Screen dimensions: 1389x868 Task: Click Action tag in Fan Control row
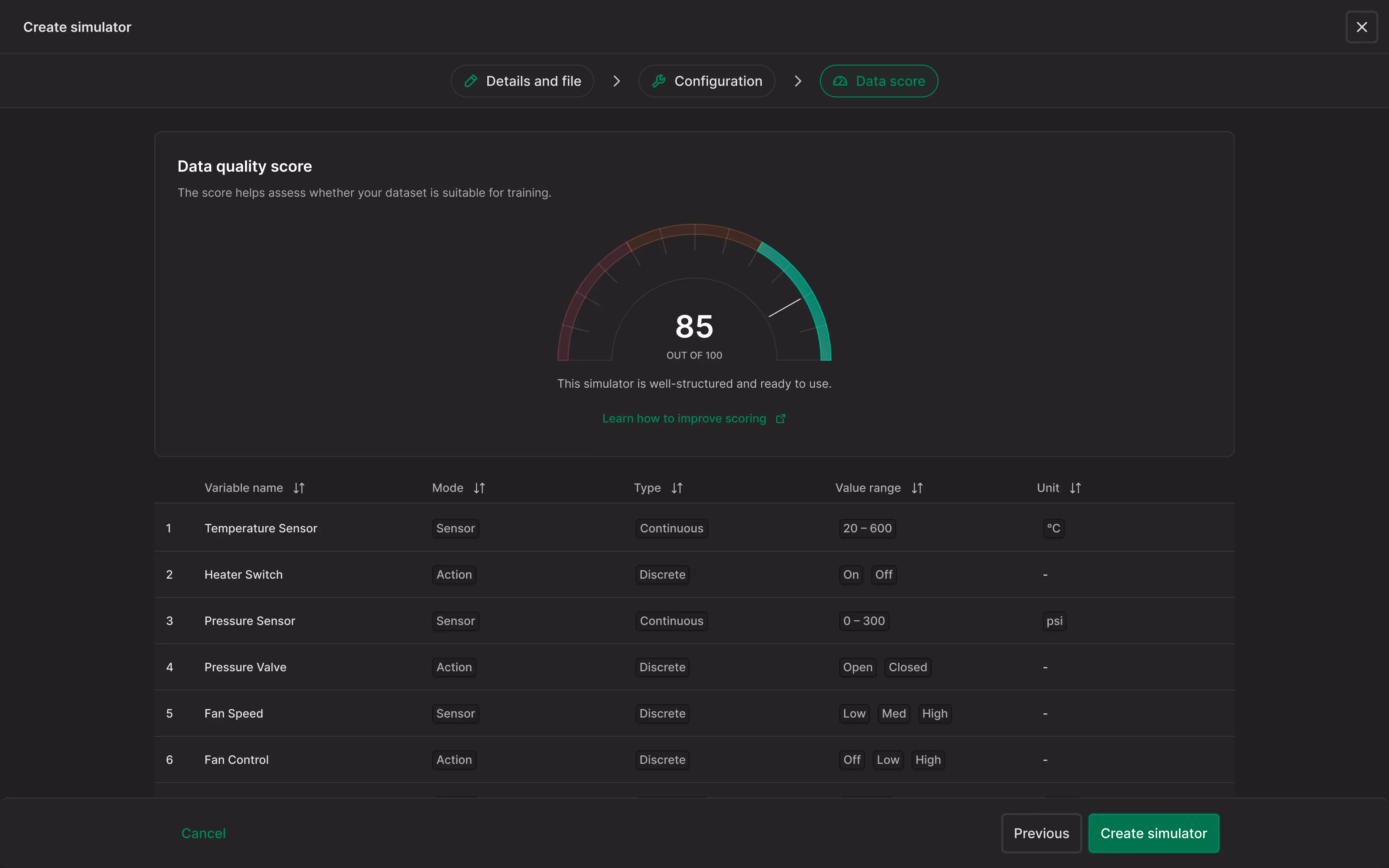454,760
